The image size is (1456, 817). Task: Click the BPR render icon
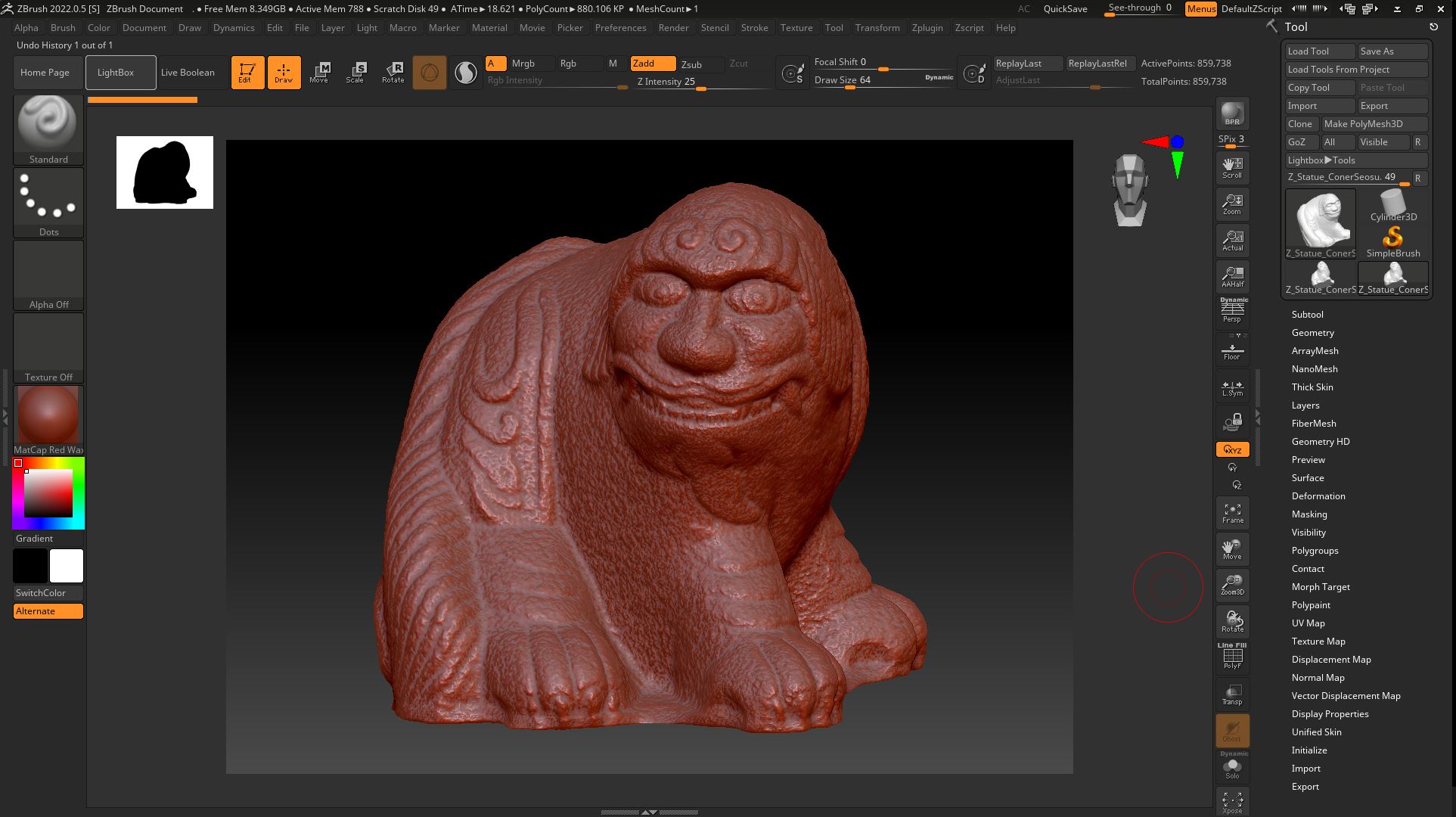click(x=1232, y=113)
